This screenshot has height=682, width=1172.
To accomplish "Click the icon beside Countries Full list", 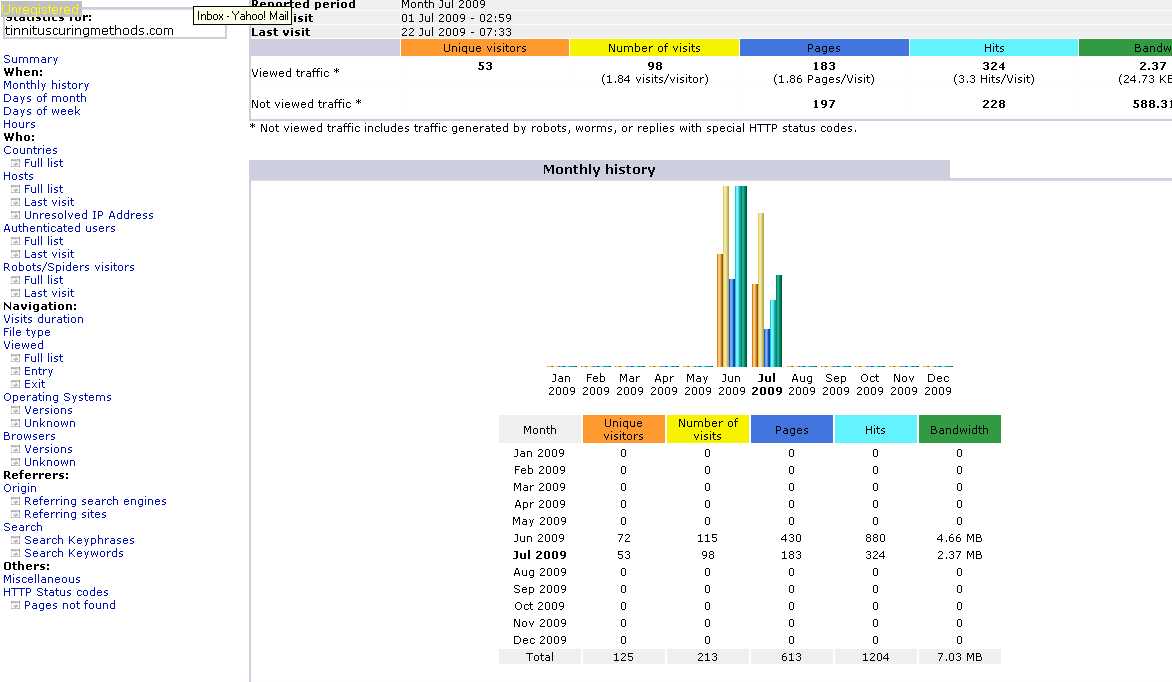I will [x=15, y=163].
